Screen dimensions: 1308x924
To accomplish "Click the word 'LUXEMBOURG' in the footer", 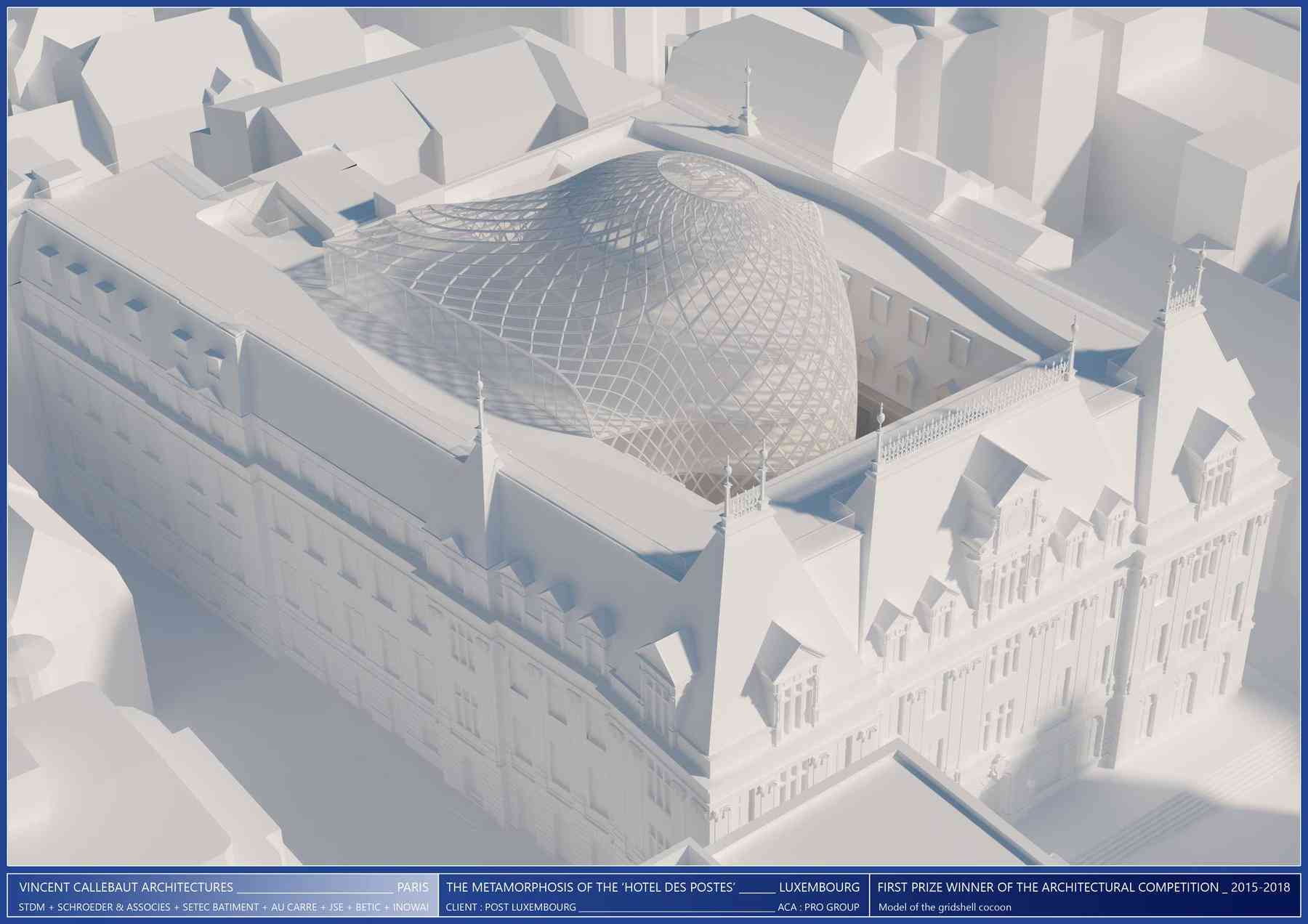I will tap(819, 887).
